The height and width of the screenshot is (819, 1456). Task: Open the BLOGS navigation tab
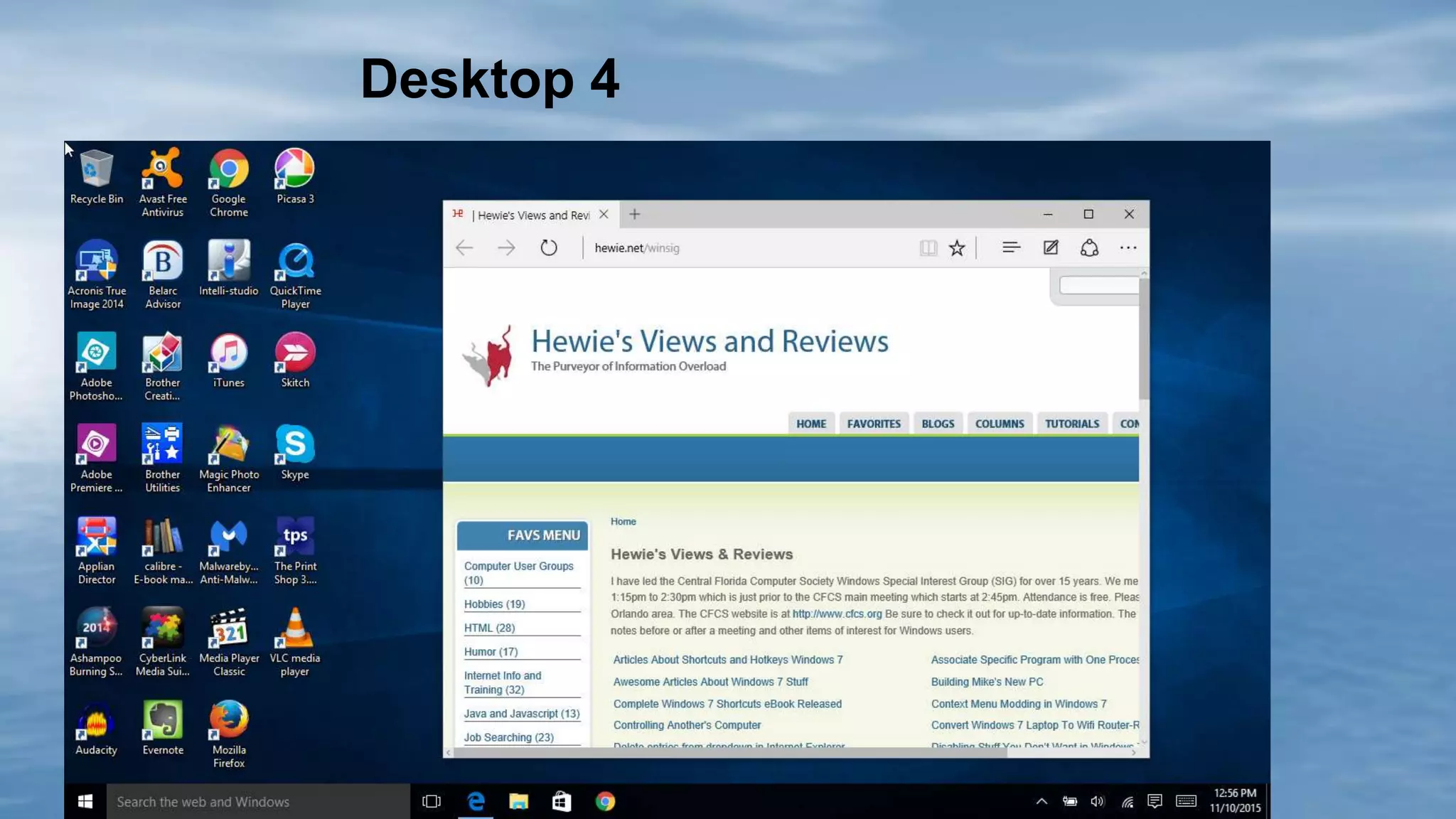(938, 423)
